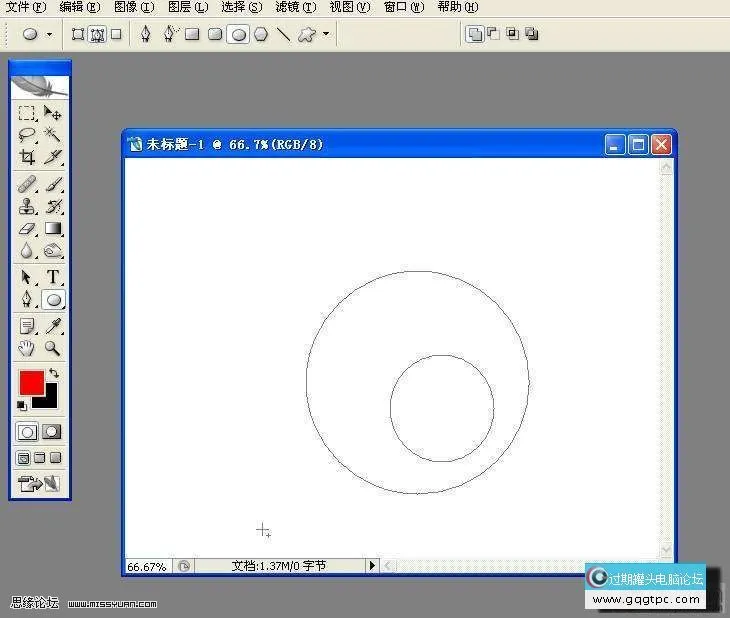Select the Eyedropper tool
The width and height of the screenshot is (730, 618).
coord(52,326)
